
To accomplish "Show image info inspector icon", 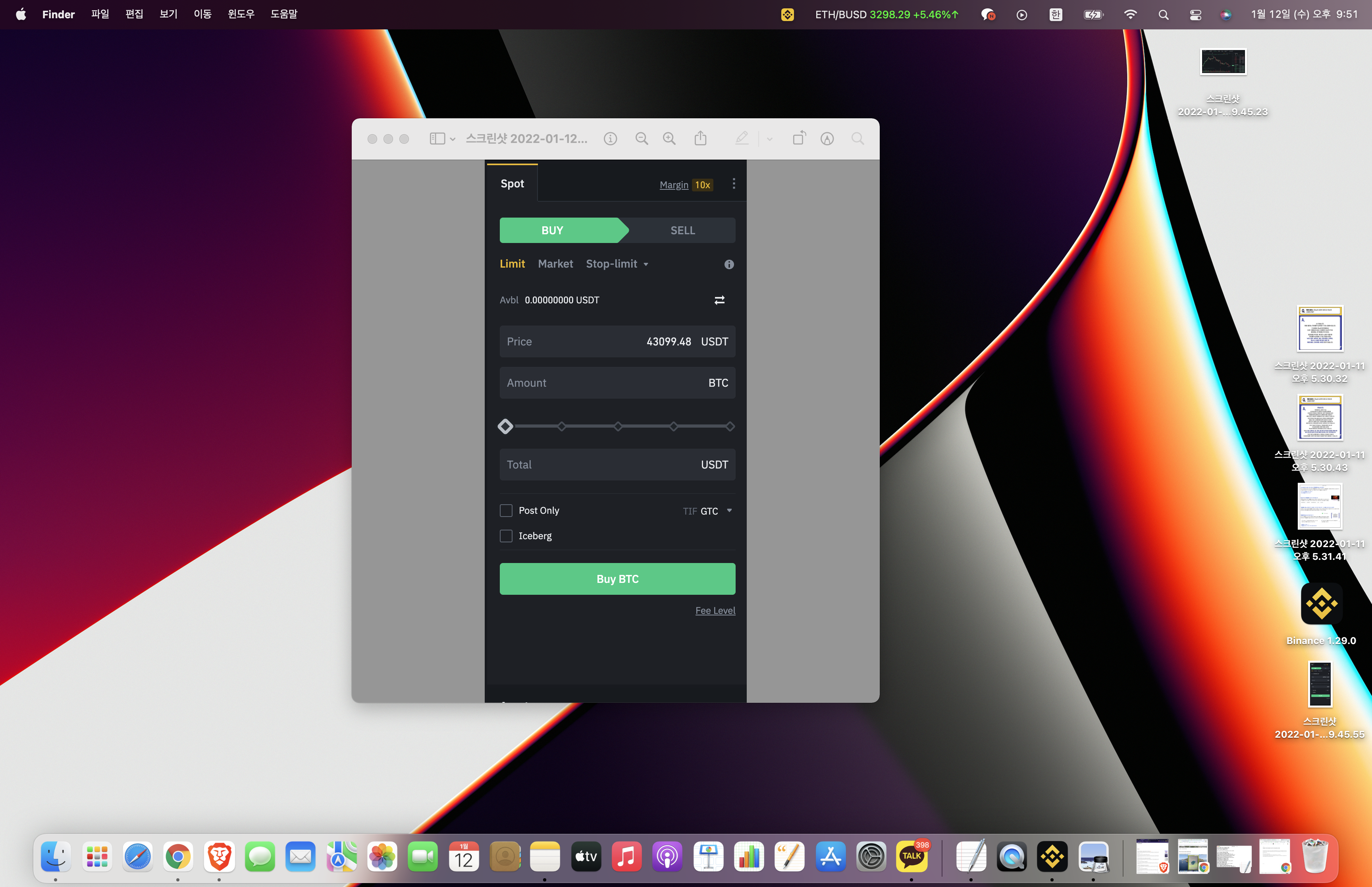I will point(610,139).
